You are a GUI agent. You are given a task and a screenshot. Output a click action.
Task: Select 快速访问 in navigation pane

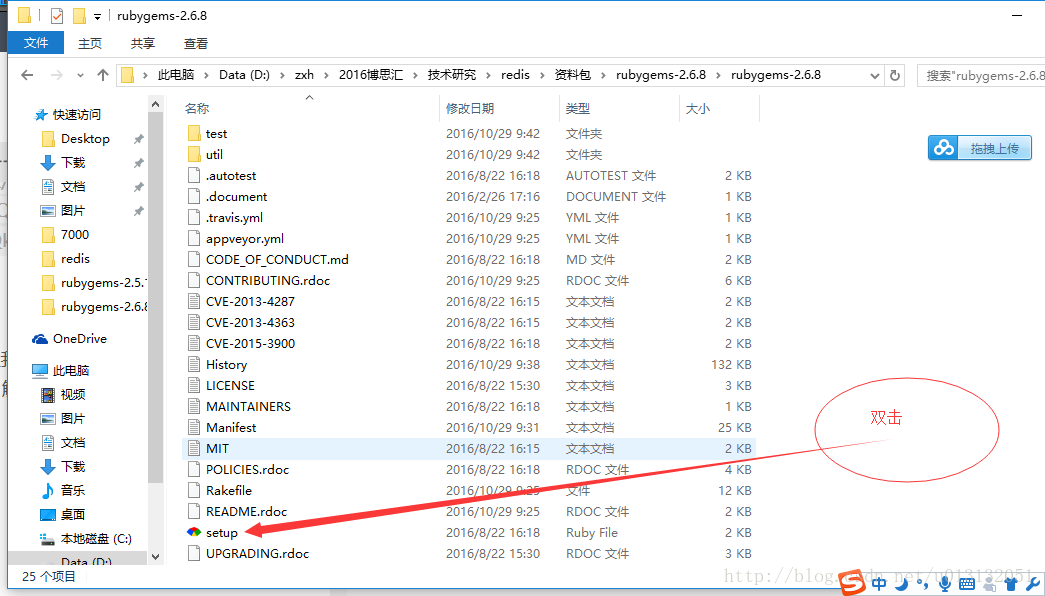[77, 115]
